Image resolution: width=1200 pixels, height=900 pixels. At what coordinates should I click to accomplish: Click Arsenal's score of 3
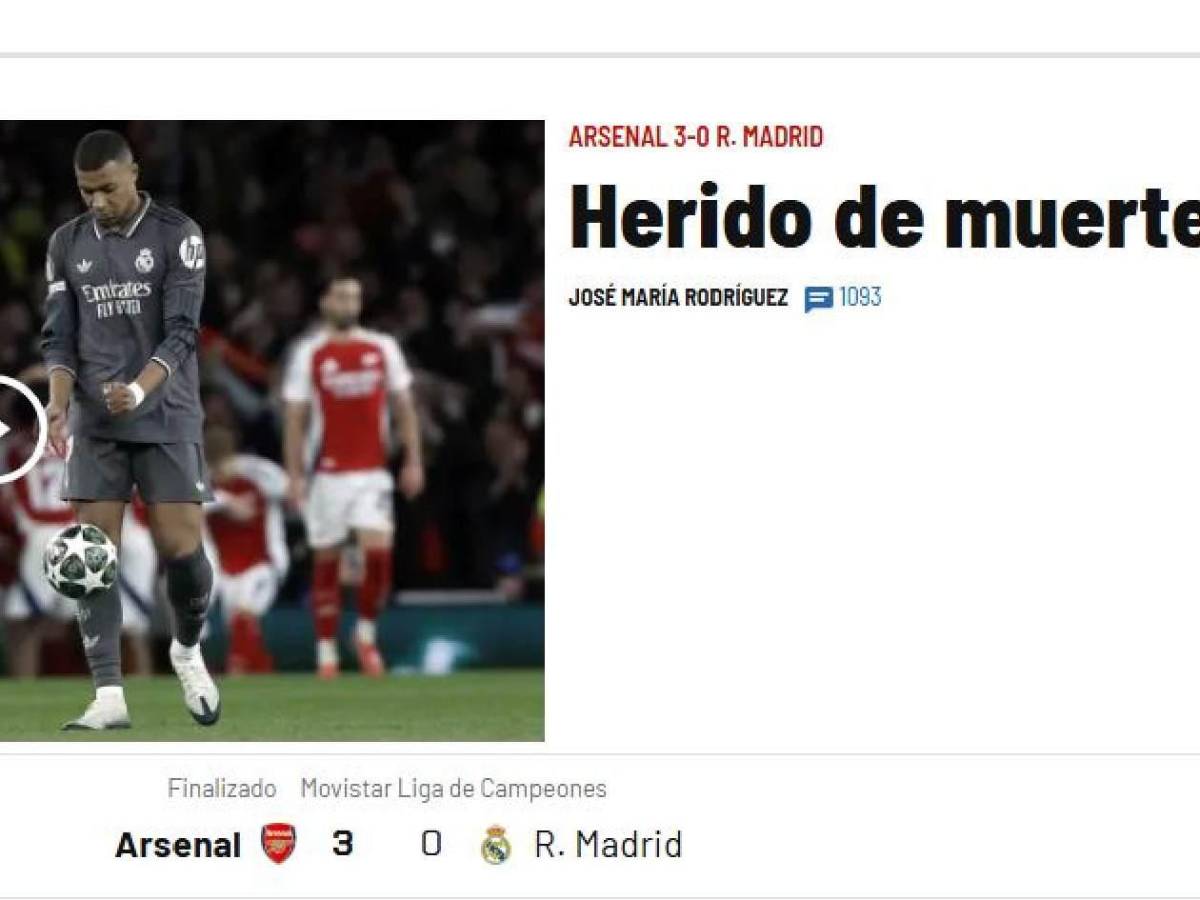(343, 843)
